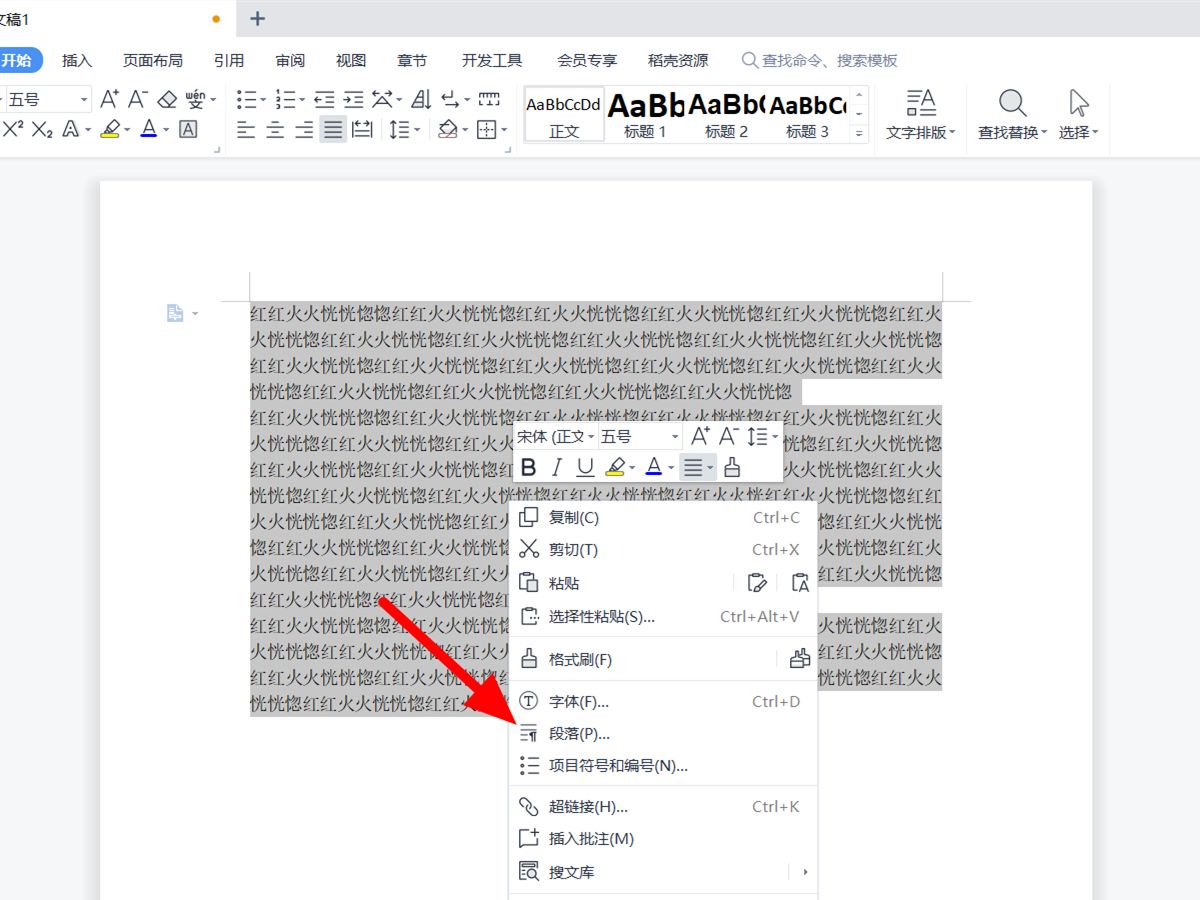Image resolution: width=1200 pixels, height=900 pixels.
Task: Sort text with the A-Z sort icon
Action: tap(421, 99)
